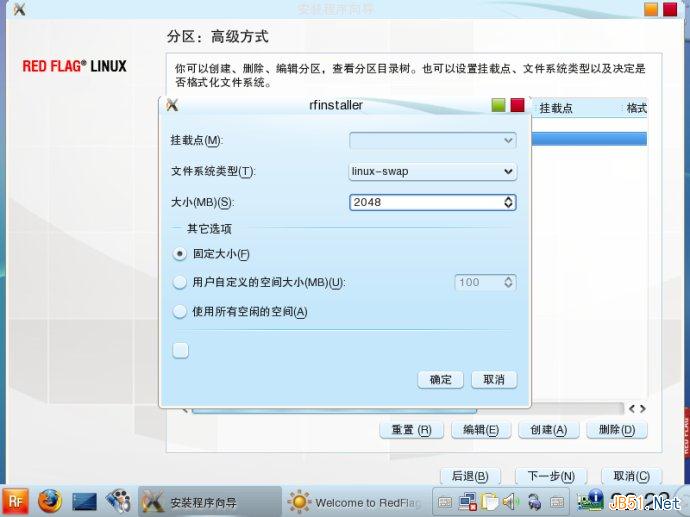Click the 挂载点 column header
The height and width of the screenshot is (517, 690).
pos(556,108)
